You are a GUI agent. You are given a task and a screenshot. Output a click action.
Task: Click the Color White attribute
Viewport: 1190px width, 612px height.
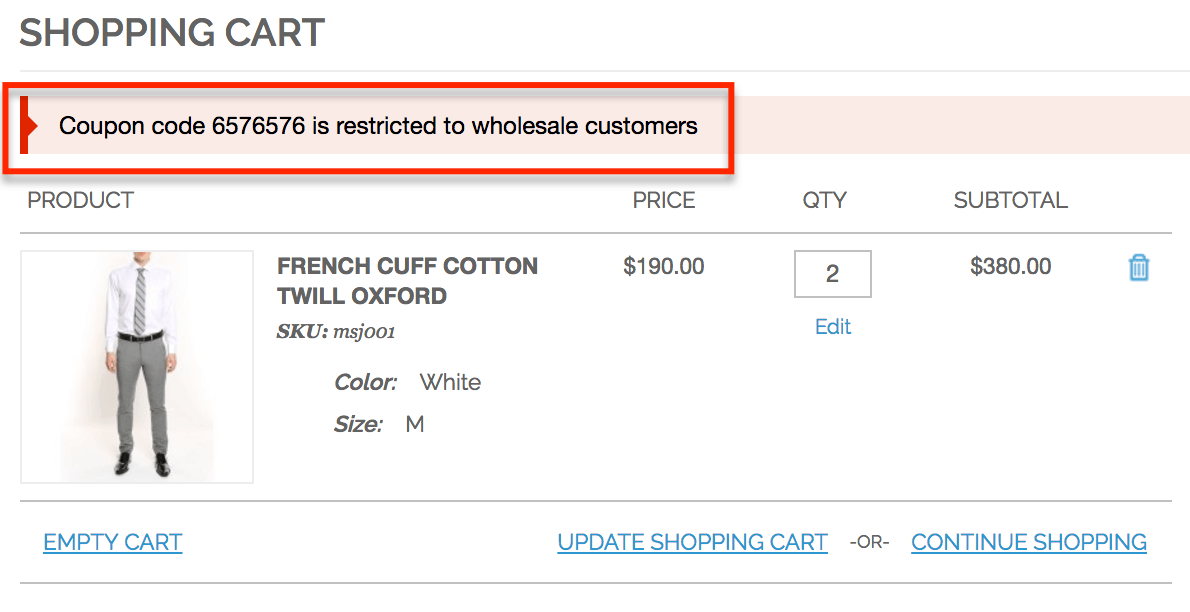[407, 382]
